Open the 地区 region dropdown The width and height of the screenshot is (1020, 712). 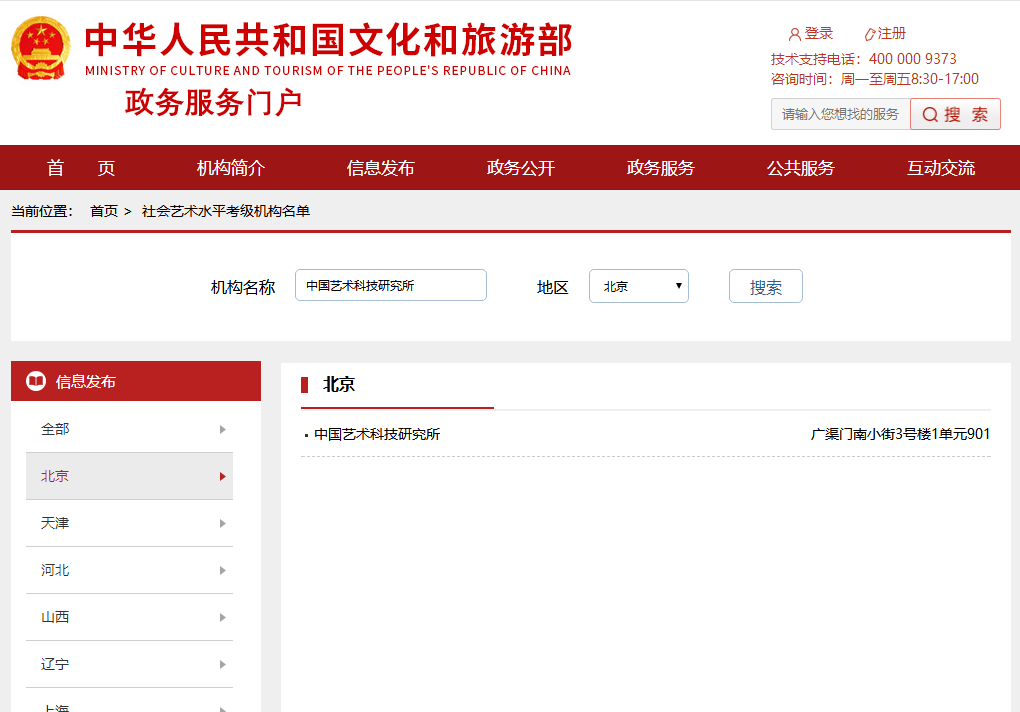tap(638, 286)
